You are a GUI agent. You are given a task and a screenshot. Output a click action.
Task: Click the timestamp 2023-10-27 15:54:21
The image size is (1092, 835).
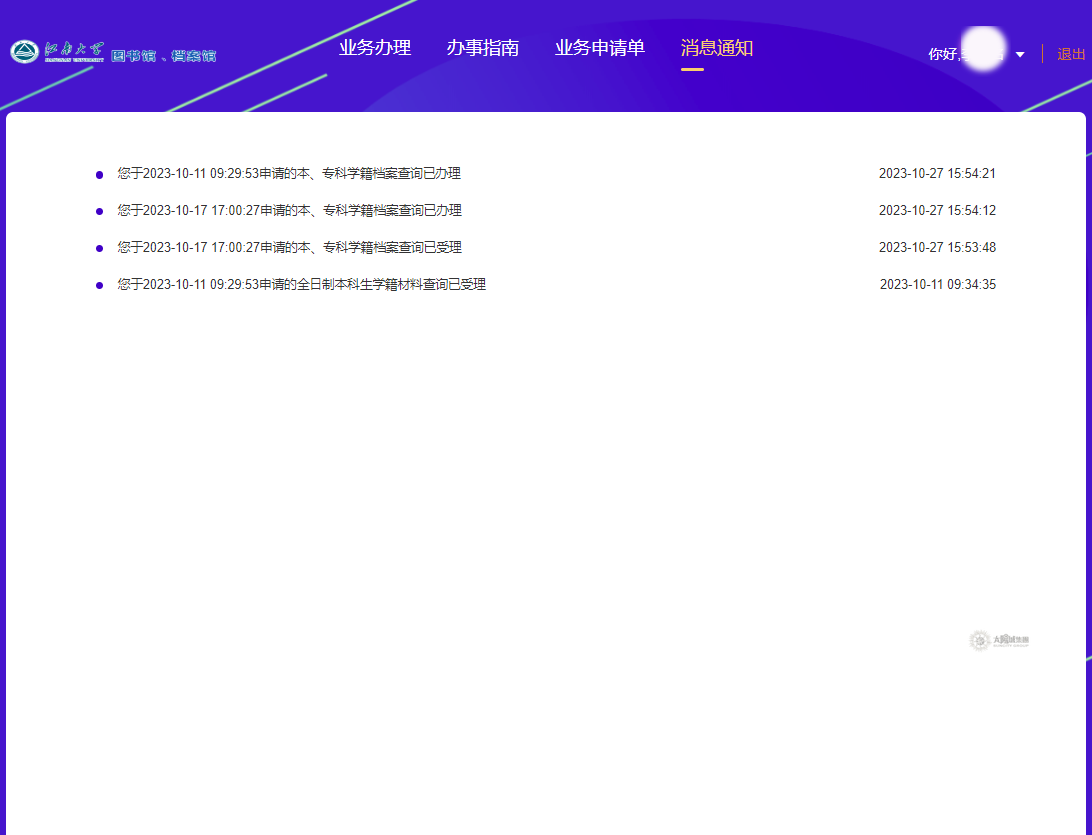tap(937, 174)
